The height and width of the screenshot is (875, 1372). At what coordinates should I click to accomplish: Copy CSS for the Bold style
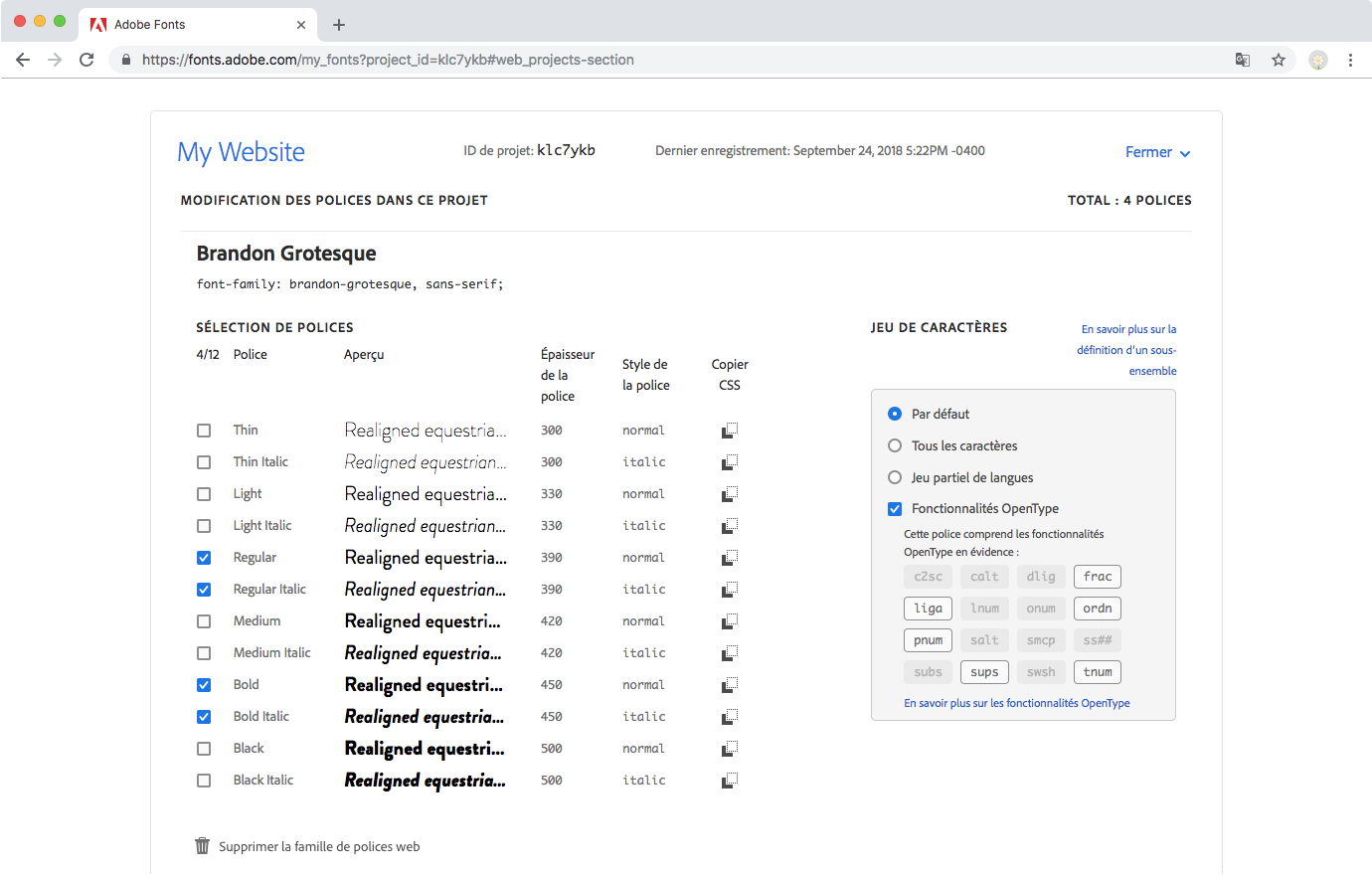[x=730, y=684]
